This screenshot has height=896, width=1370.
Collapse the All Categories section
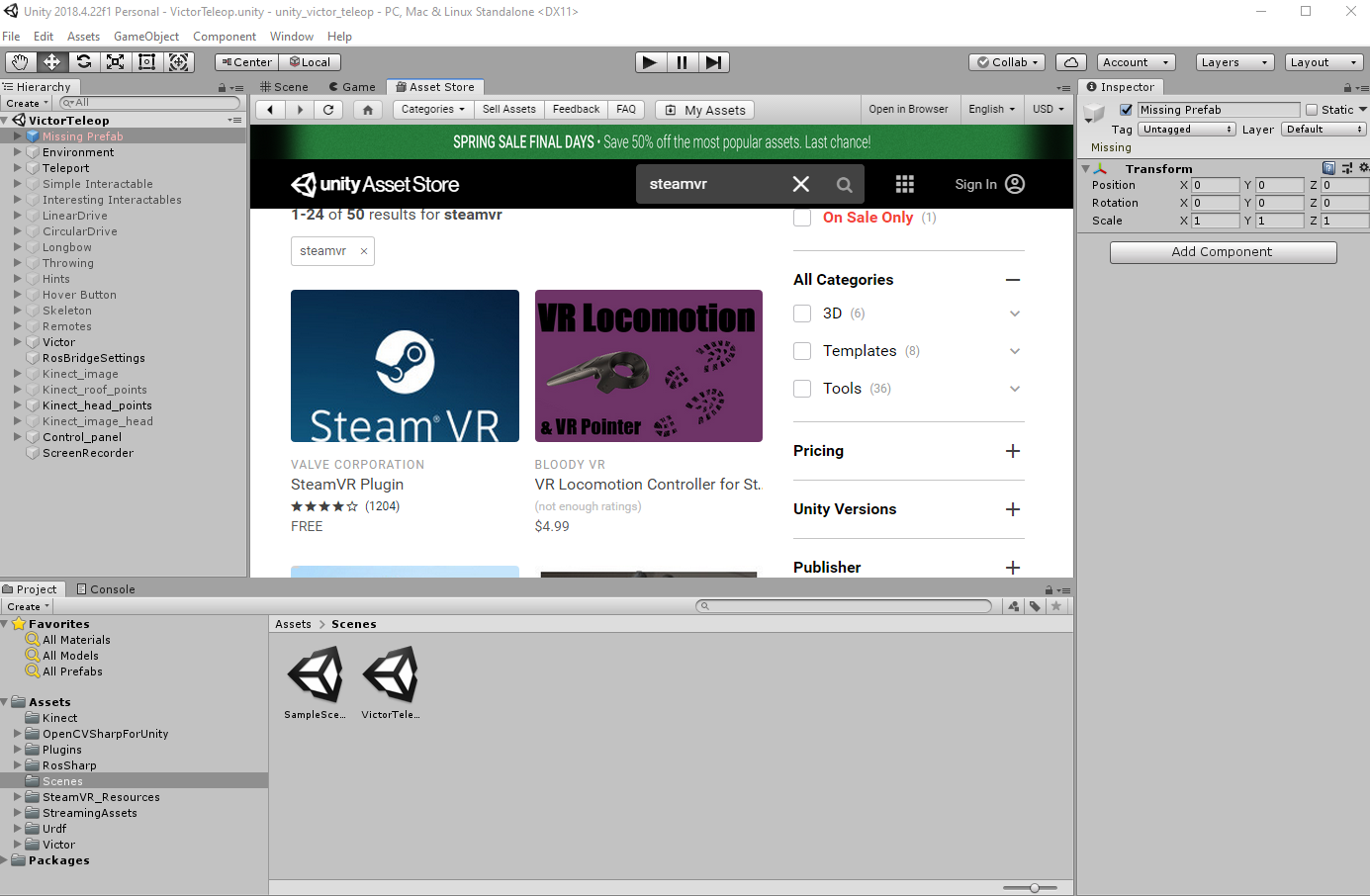pyautogui.click(x=1013, y=280)
